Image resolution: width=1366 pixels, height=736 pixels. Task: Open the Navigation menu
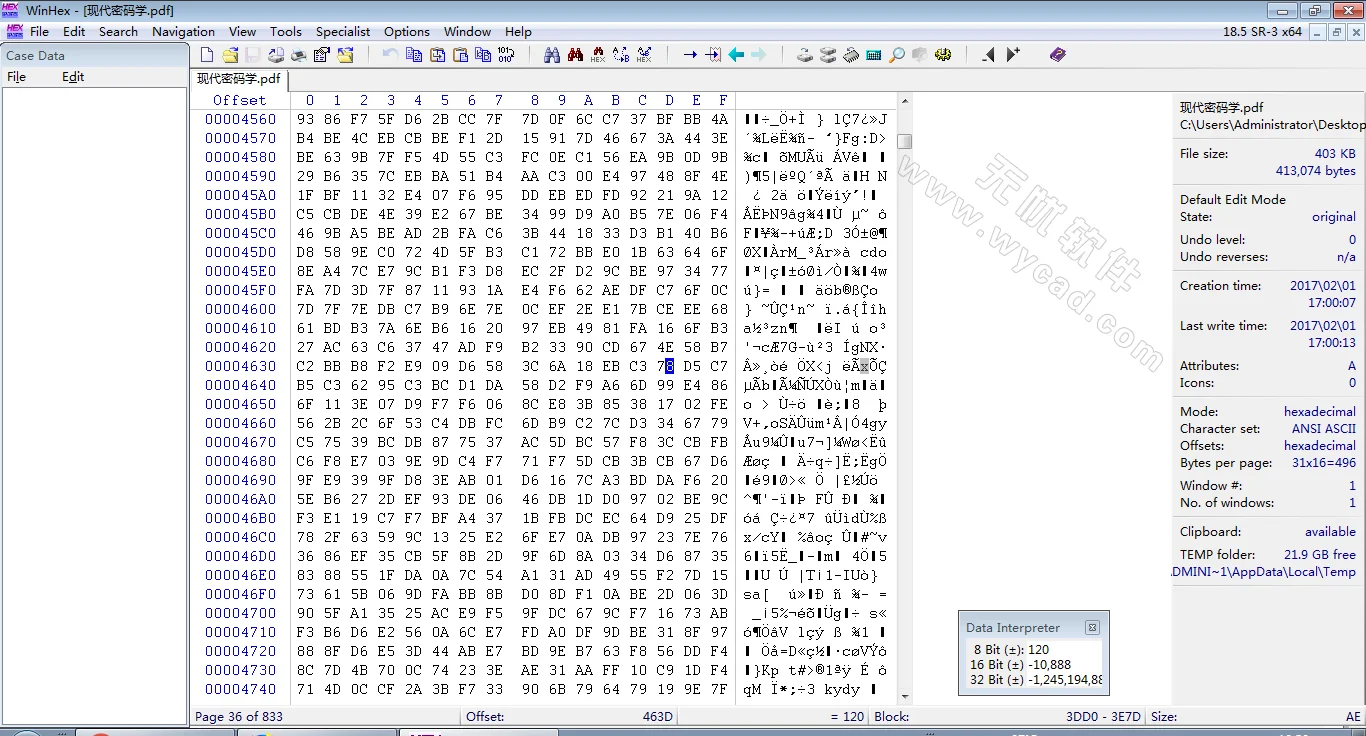click(x=183, y=31)
